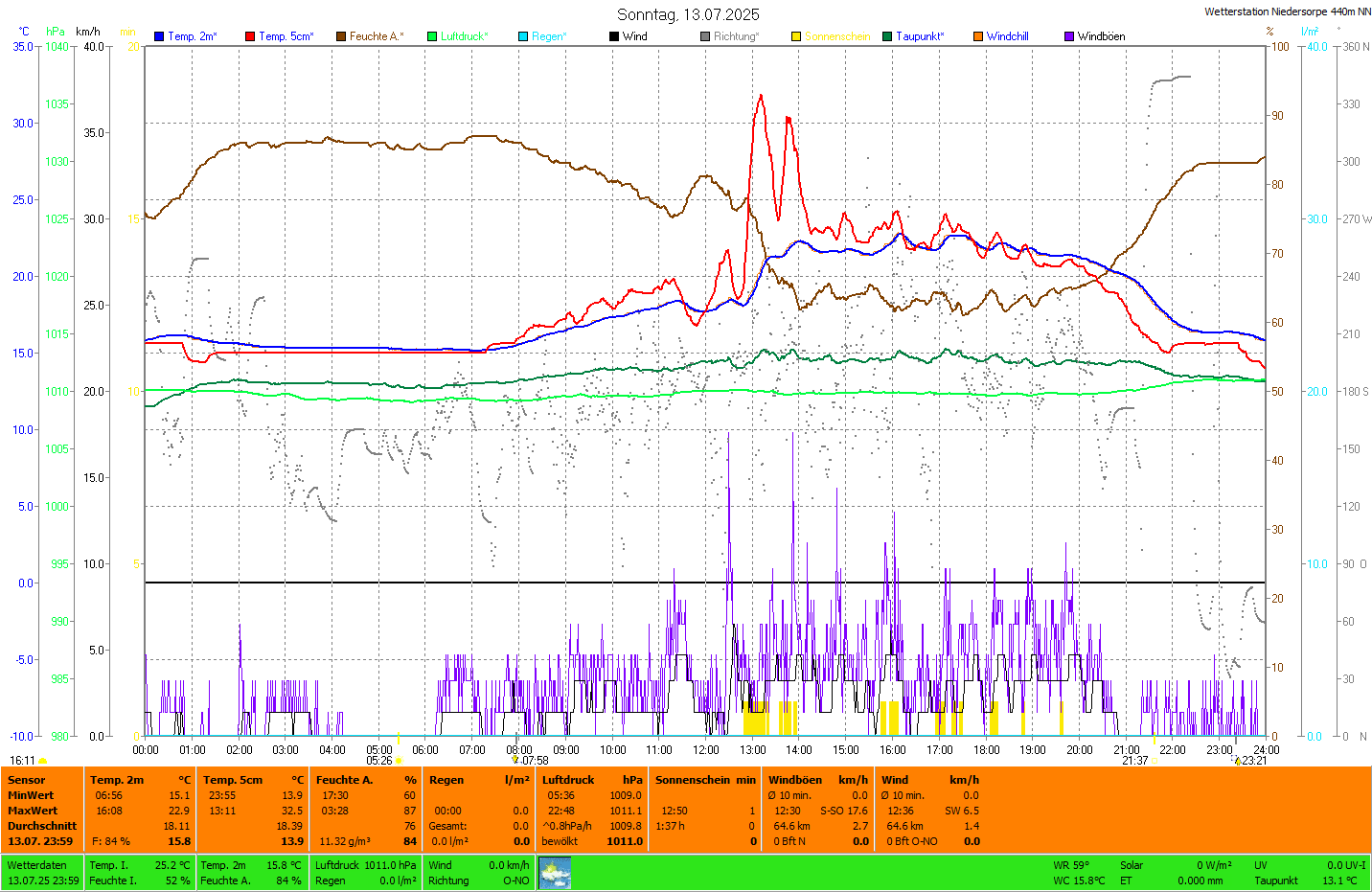The image size is (1372, 892).
Task: Click the red Temp. 5cm legend square
Action: (x=250, y=36)
